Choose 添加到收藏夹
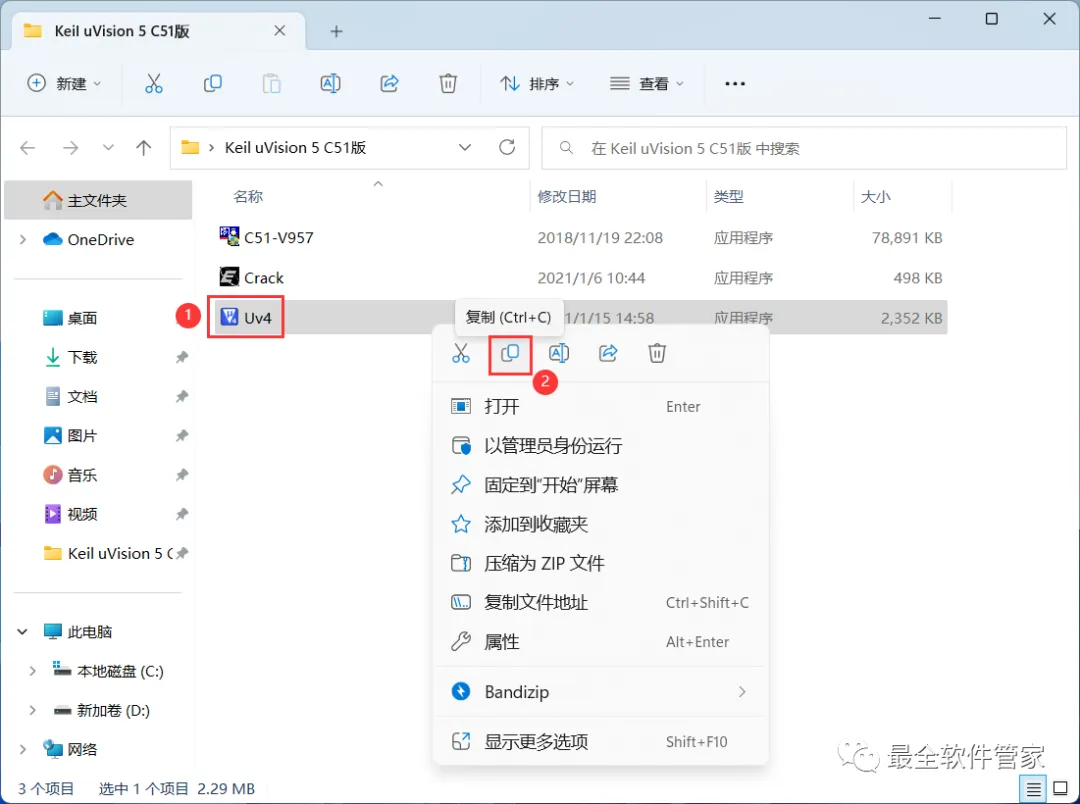Image resolution: width=1080 pixels, height=804 pixels. tap(601, 524)
